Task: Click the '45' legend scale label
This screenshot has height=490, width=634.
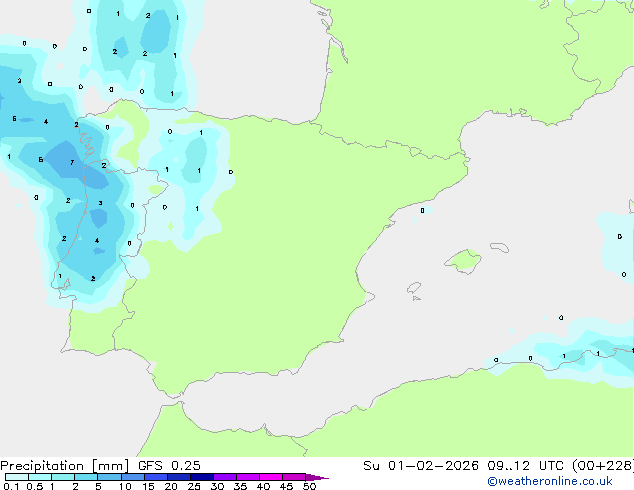Action: point(286,486)
